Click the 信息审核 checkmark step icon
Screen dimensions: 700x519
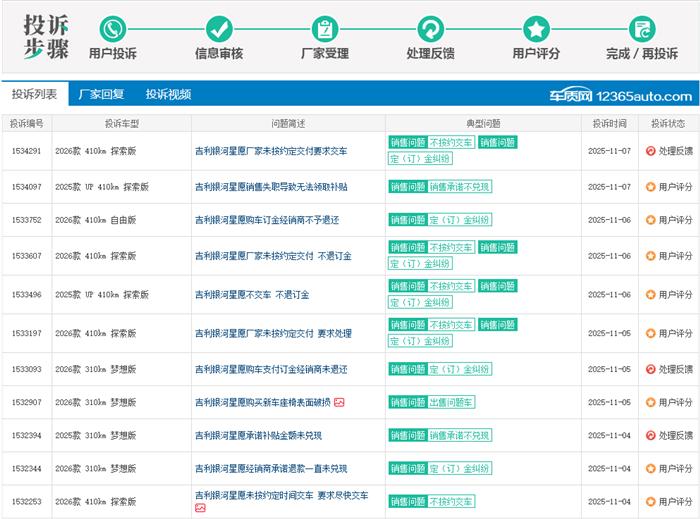coord(219,28)
